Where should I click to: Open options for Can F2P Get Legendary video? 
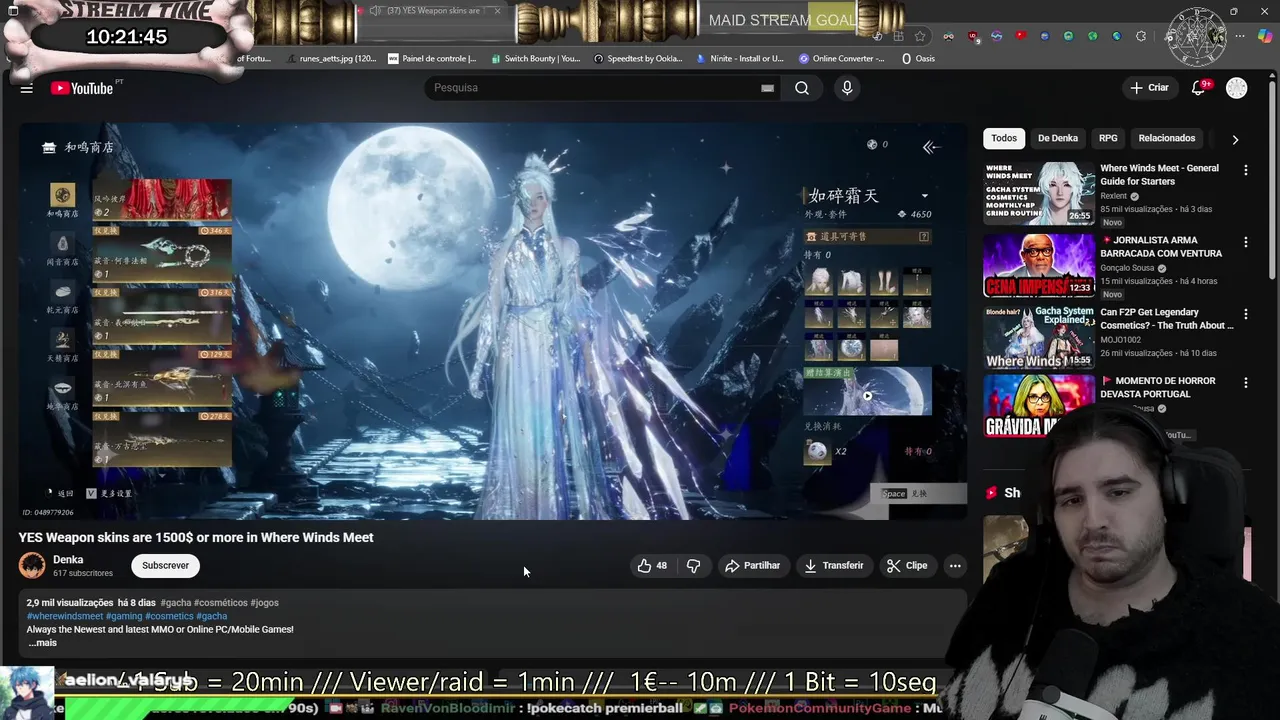tap(1246, 314)
